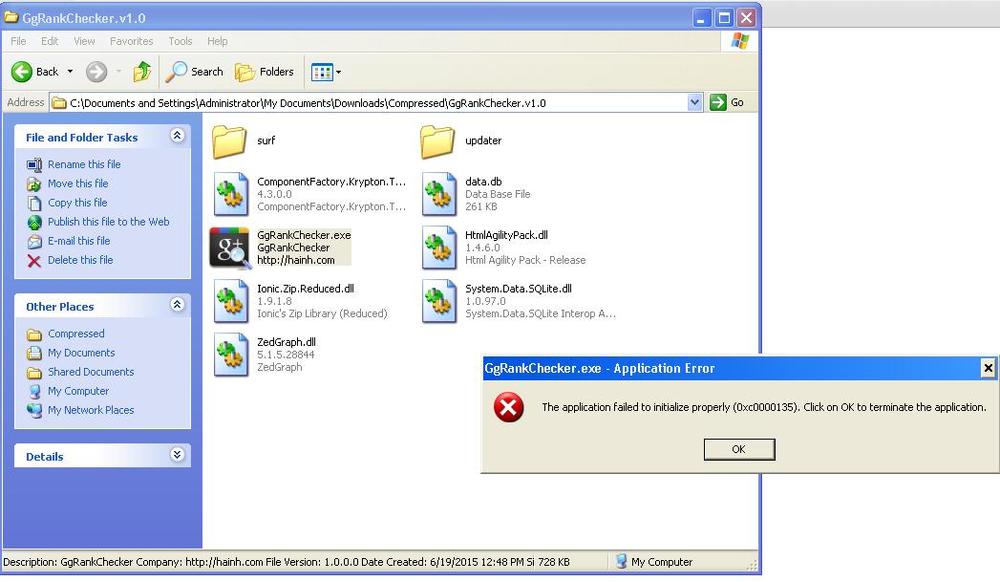
Task: Expand the address bar dropdown
Action: pos(695,102)
